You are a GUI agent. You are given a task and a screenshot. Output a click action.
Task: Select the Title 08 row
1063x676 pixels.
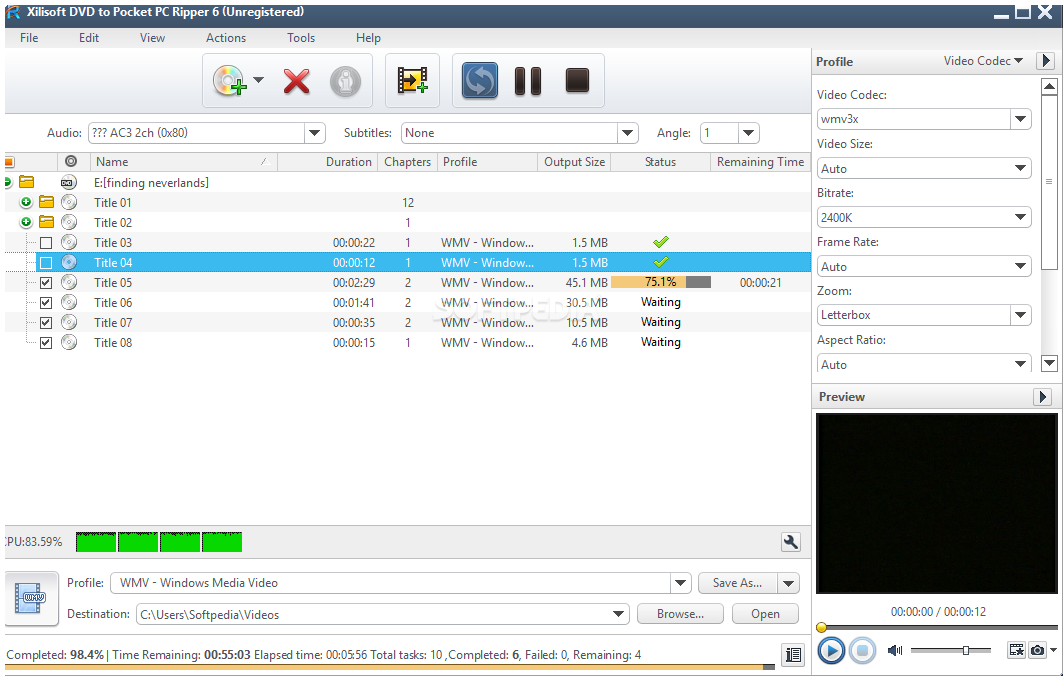click(x=407, y=342)
